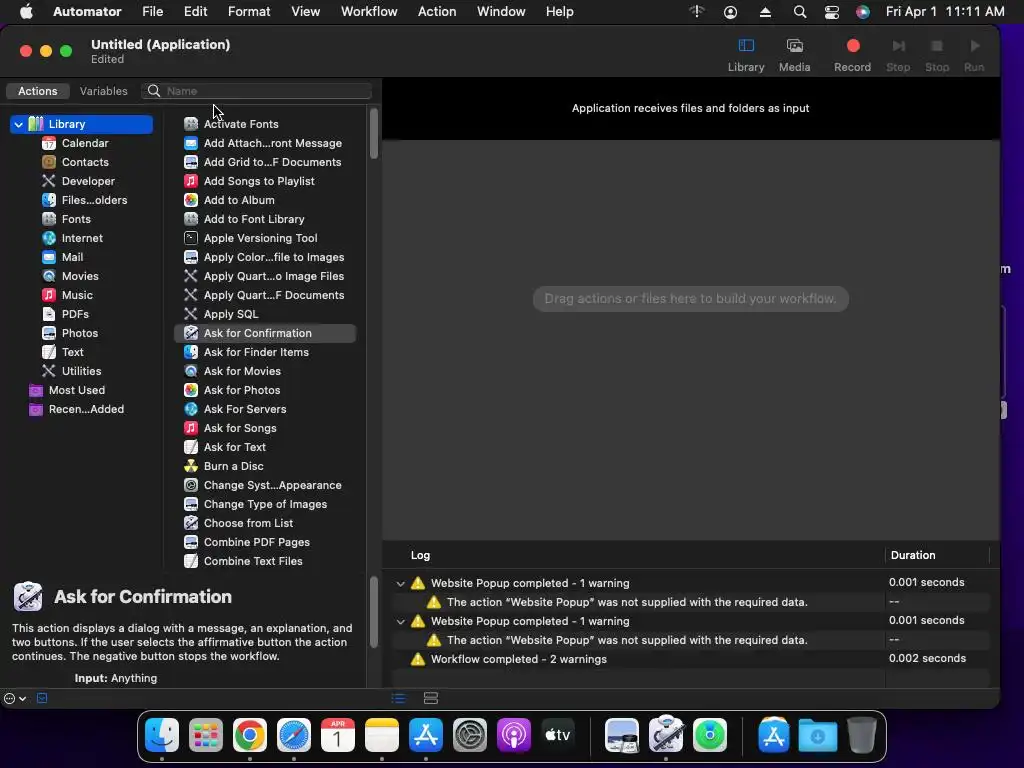Click the Stop toolbar button
The height and width of the screenshot is (768, 1024).
click(x=936, y=55)
